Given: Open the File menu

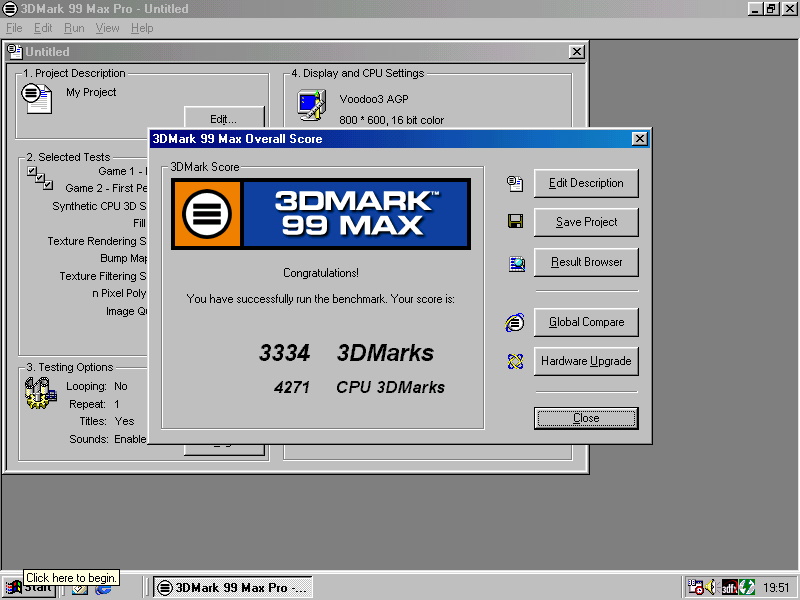Looking at the screenshot, I should (14, 28).
